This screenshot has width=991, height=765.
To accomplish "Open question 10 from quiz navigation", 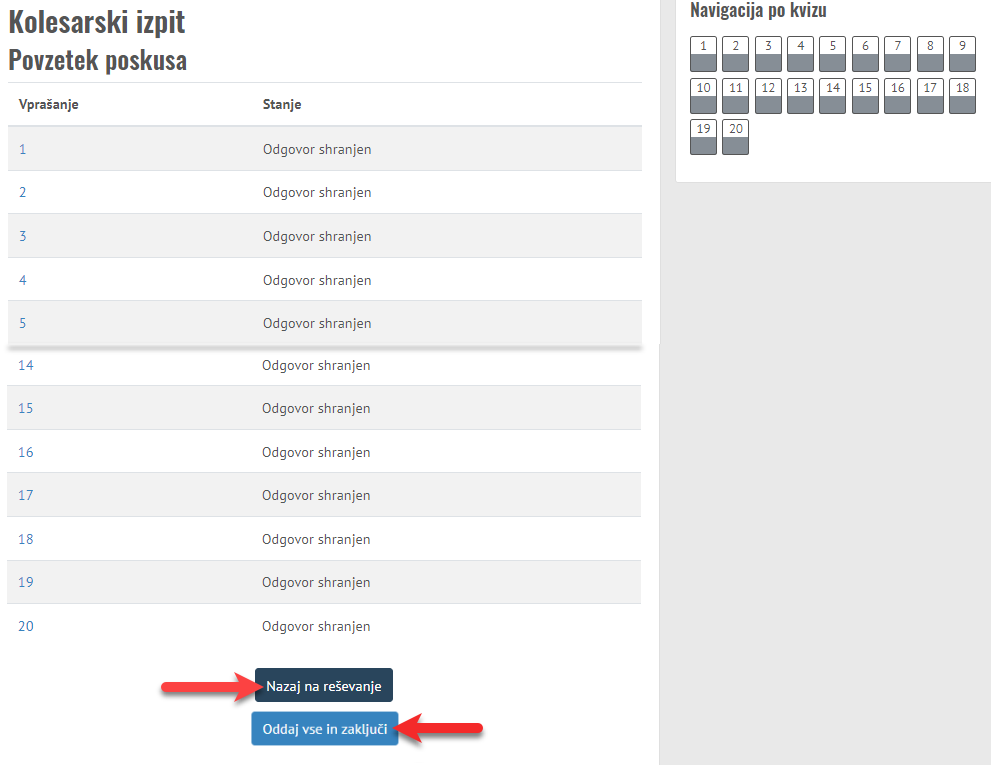I will pyautogui.click(x=703, y=96).
